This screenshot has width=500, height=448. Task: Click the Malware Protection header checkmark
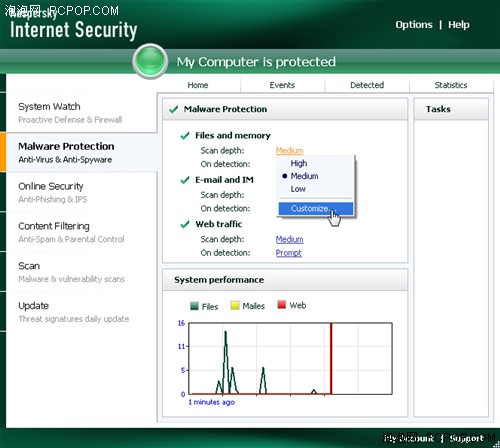click(x=173, y=109)
